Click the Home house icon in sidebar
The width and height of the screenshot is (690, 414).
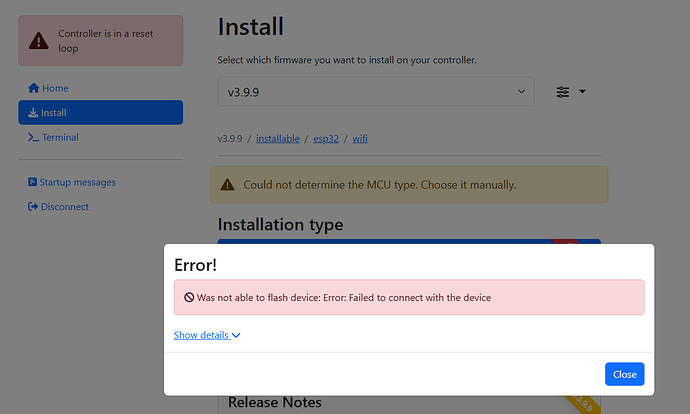coord(33,88)
